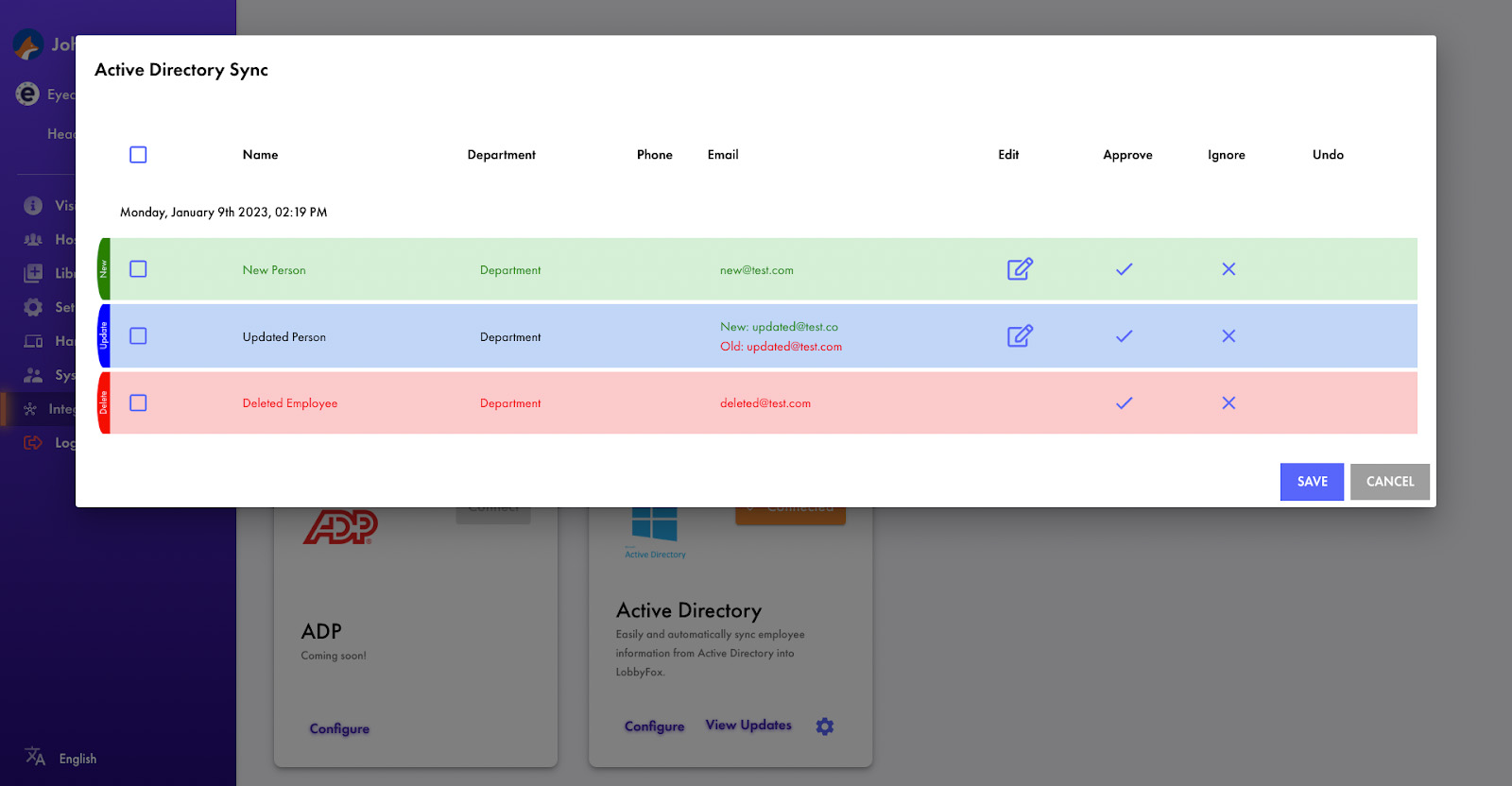Click Configure link on ADP card
Screen dimensions: 1512x786
coord(339,728)
